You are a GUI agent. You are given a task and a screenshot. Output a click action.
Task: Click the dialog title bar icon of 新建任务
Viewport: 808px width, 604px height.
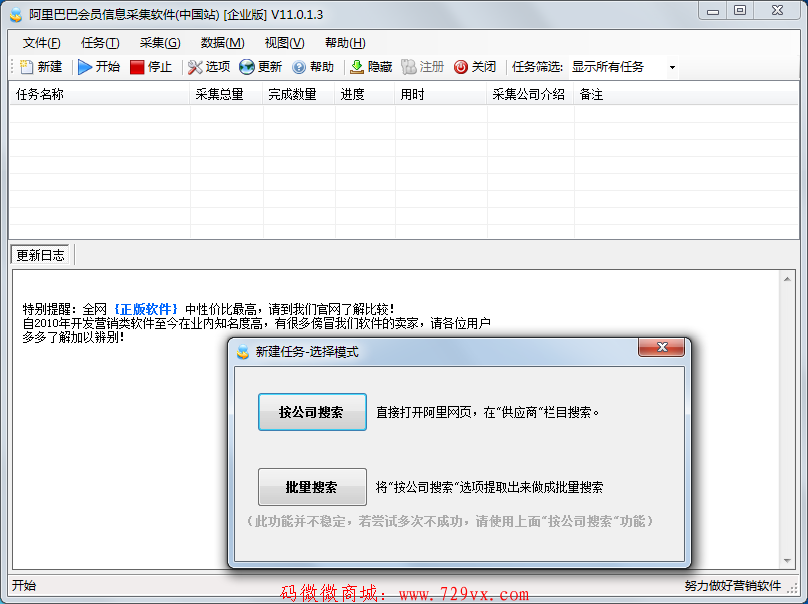point(243,353)
